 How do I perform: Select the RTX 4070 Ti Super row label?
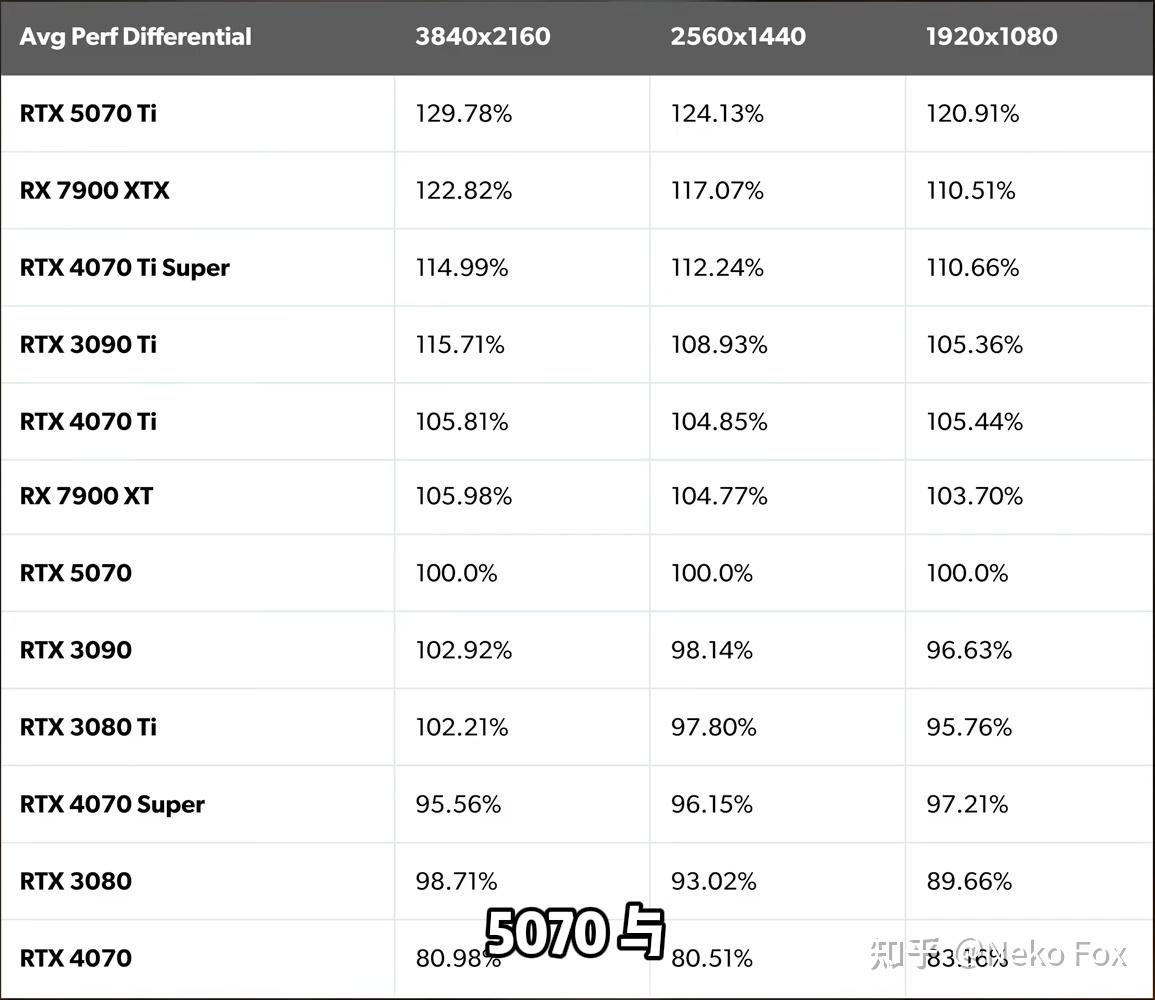pos(124,267)
